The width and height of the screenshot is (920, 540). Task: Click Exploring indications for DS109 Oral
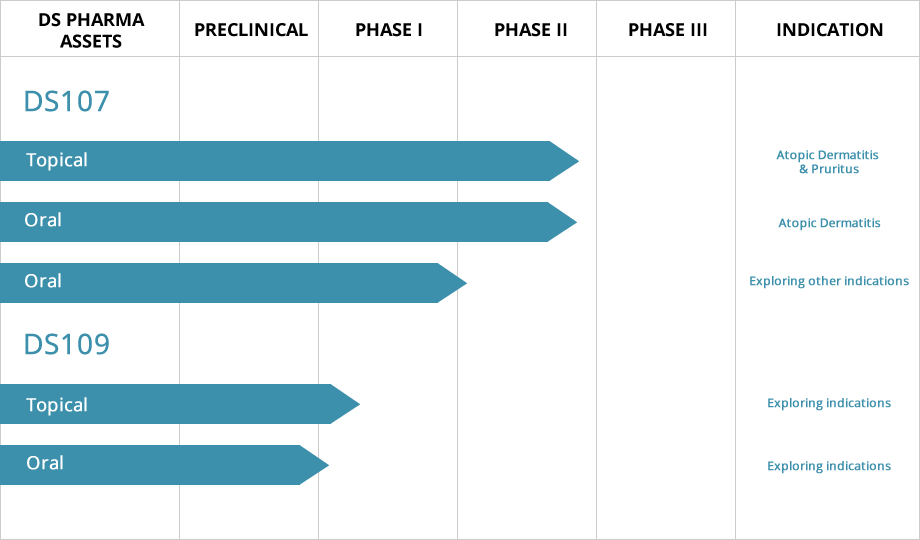[x=829, y=466]
